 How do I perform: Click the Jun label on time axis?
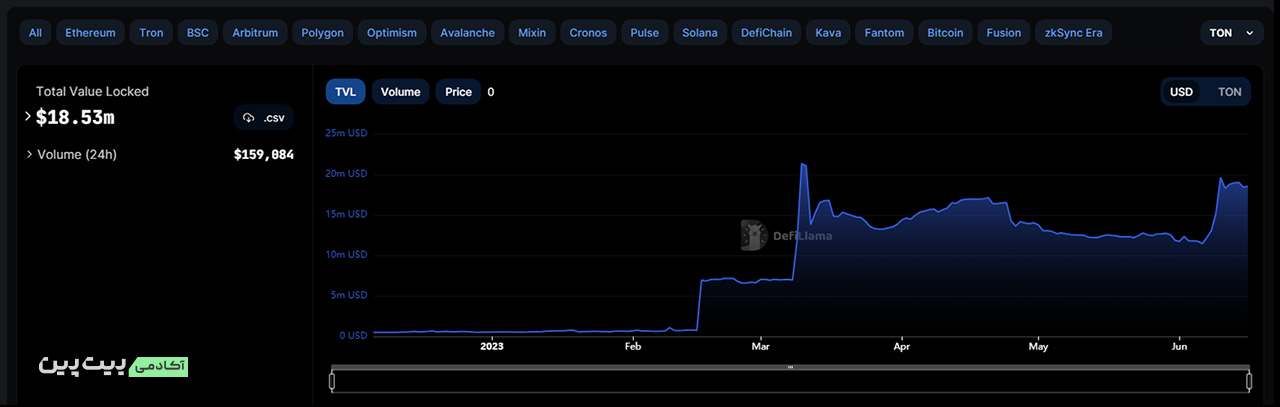(x=1179, y=347)
